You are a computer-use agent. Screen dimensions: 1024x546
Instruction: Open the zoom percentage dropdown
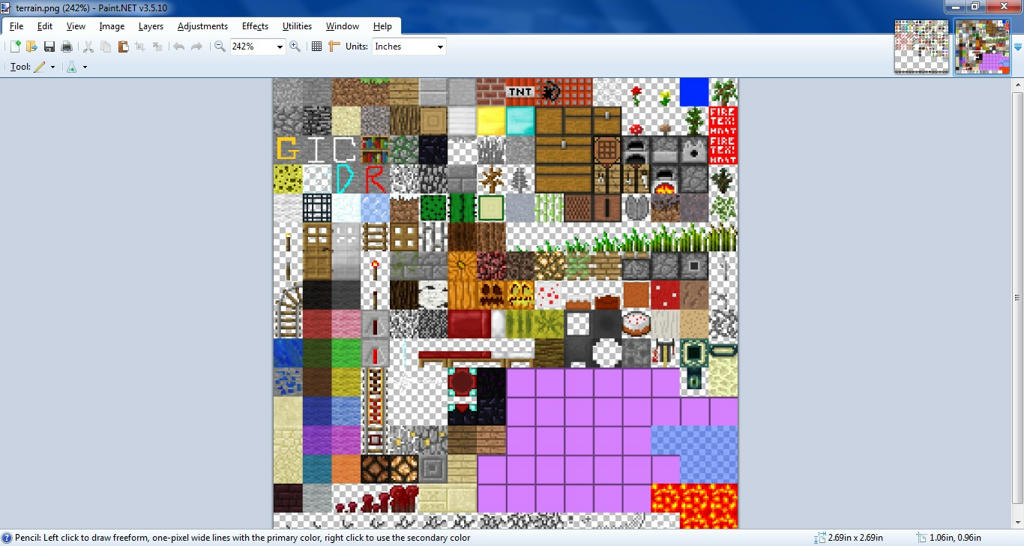pyautogui.click(x=279, y=47)
